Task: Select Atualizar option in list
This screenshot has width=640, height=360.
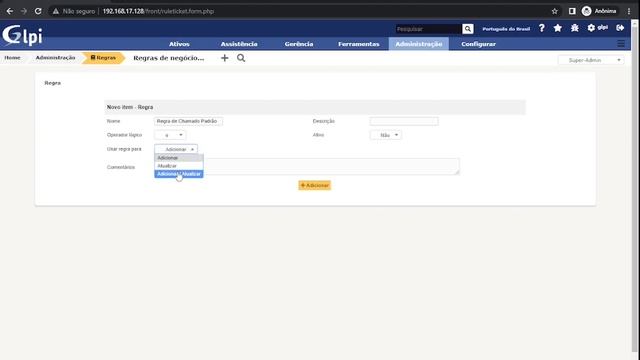Action: [179, 166]
